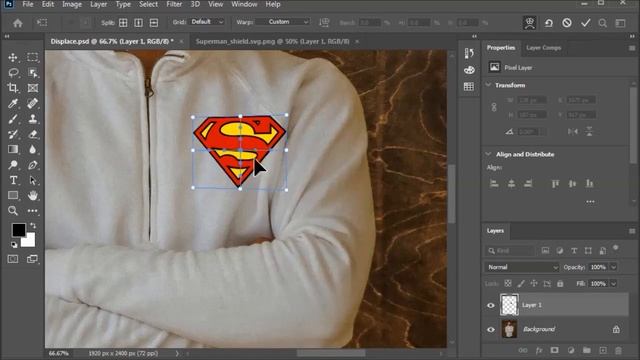Viewport: 640px width, 360px height.
Task: Open the Layers panel menu
Action: point(632,231)
